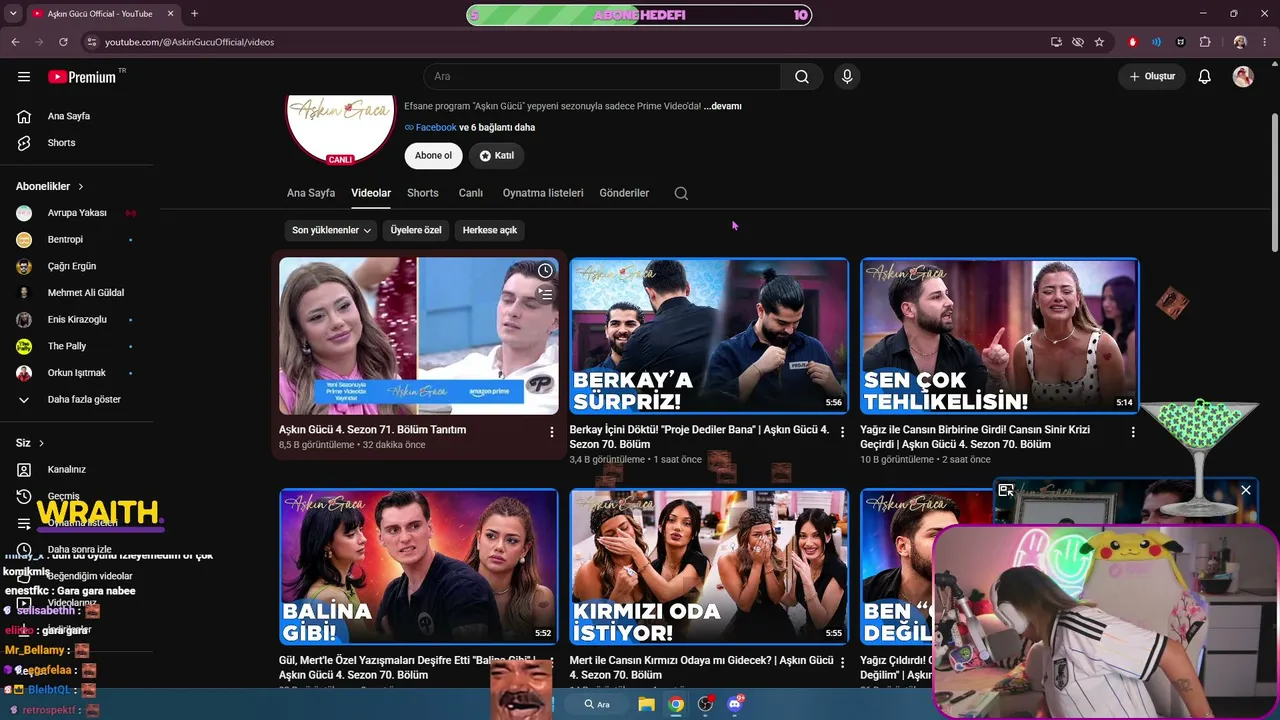The width and height of the screenshot is (1280, 720).
Task: Click the YouTube search input field
Action: click(602, 77)
